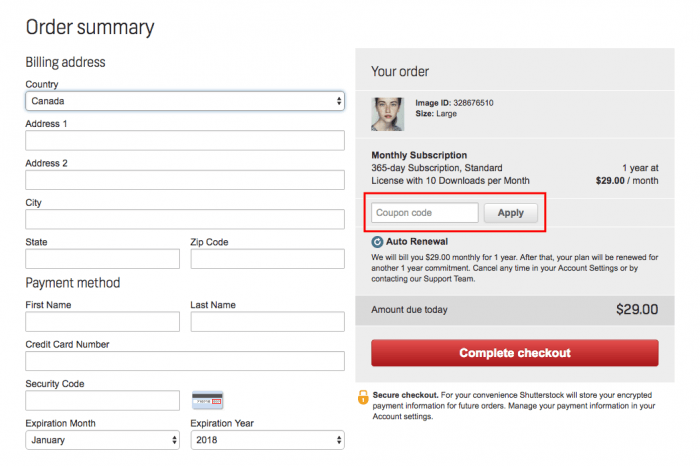This screenshot has height=466, width=700.
Task: Select the City text field
Action: click(185, 219)
